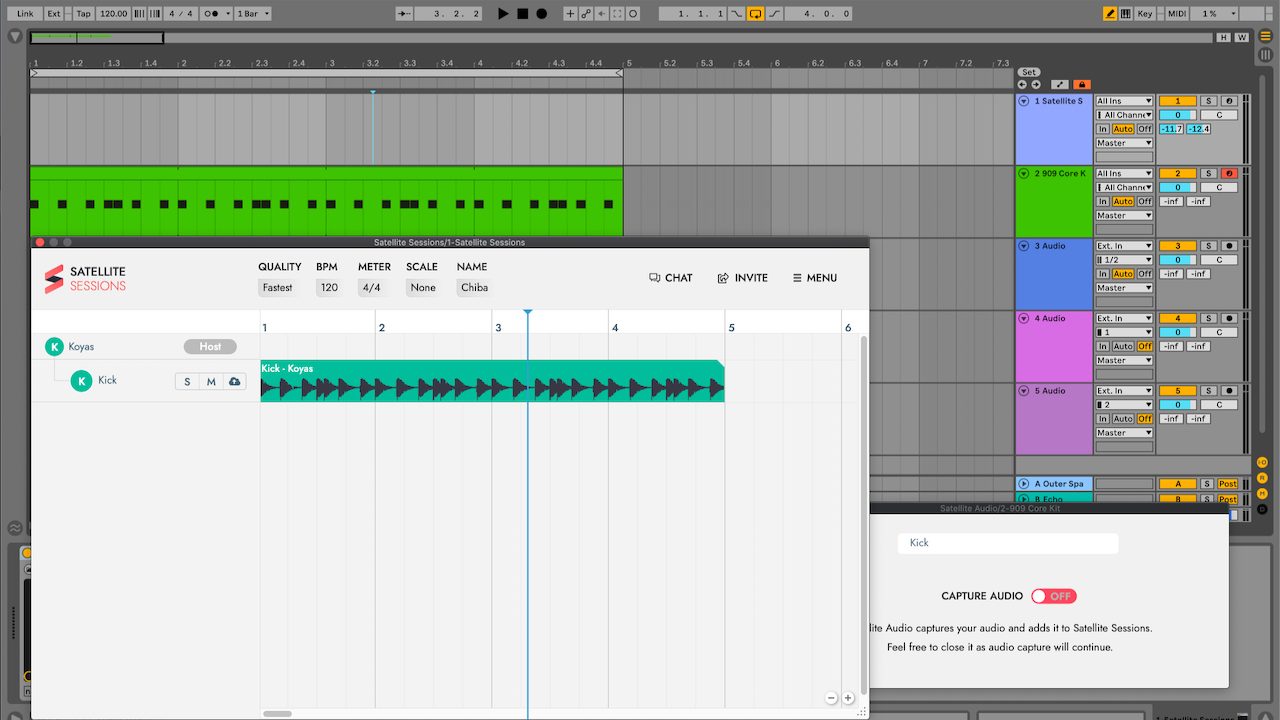Open the browser with the triangle toggle
The height and width of the screenshot is (720, 1280).
point(15,36)
